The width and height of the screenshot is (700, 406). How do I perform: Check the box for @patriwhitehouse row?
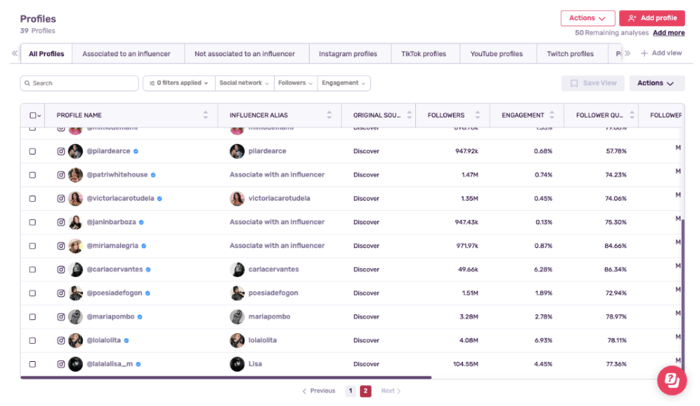click(33, 175)
